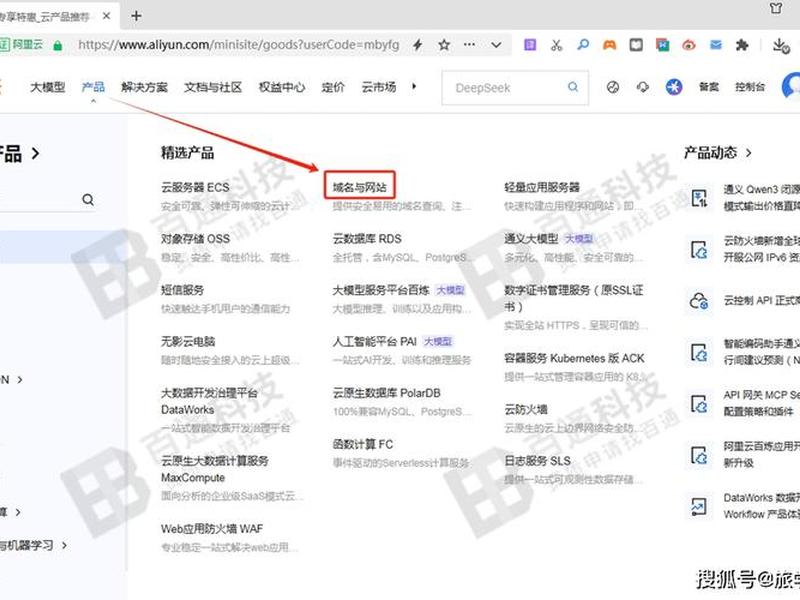The image size is (800, 600).
Task: Expand the address bar dropdown chevron
Action: pos(496,45)
